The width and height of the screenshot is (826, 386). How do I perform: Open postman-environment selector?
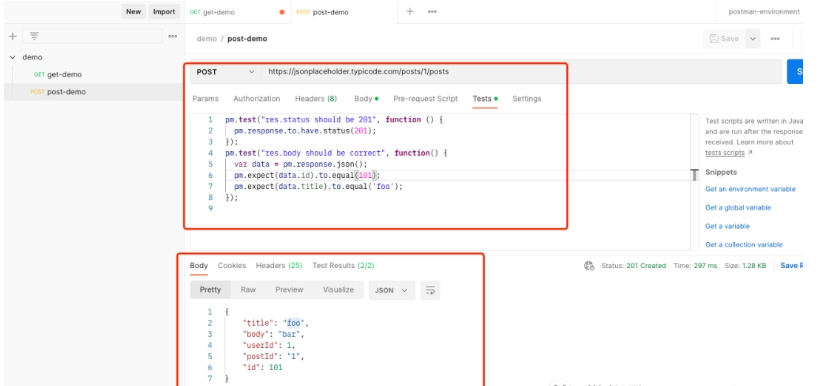(764, 12)
